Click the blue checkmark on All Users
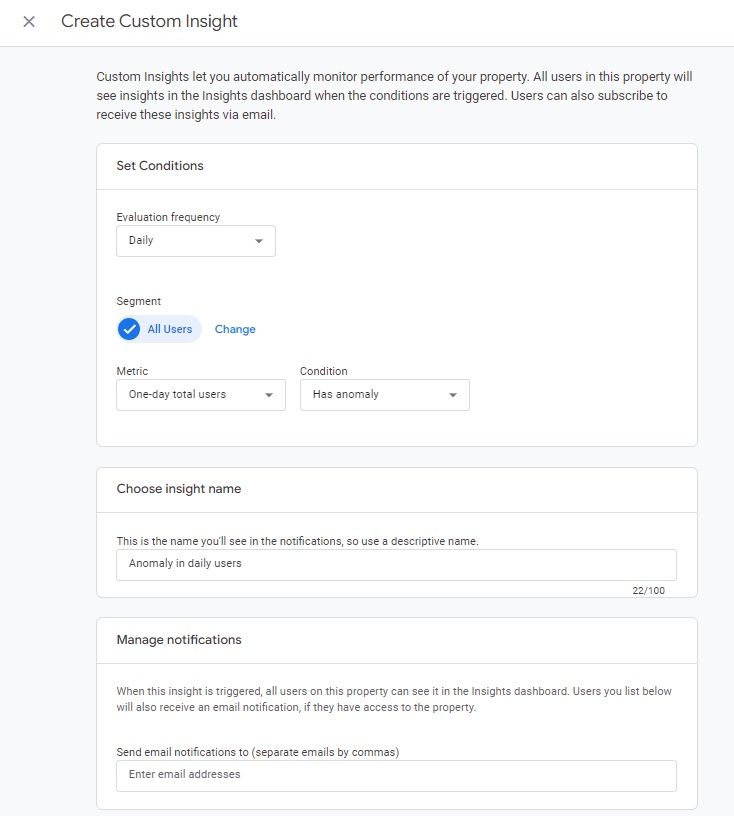Screen dimensions: 734x816 coord(130,329)
